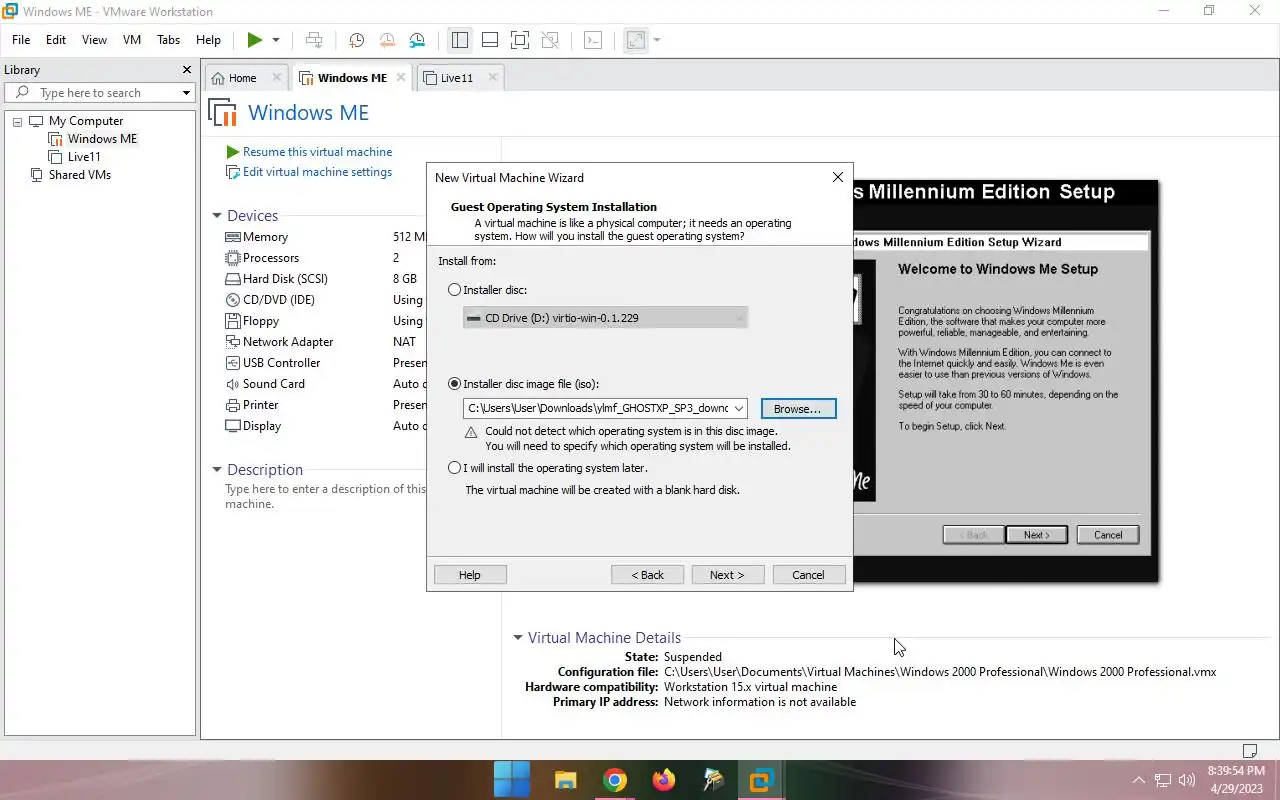Image resolution: width=1280 pixels, height=800 pixels.
Task: Click the < Back button in wizard
Action: 647,575
